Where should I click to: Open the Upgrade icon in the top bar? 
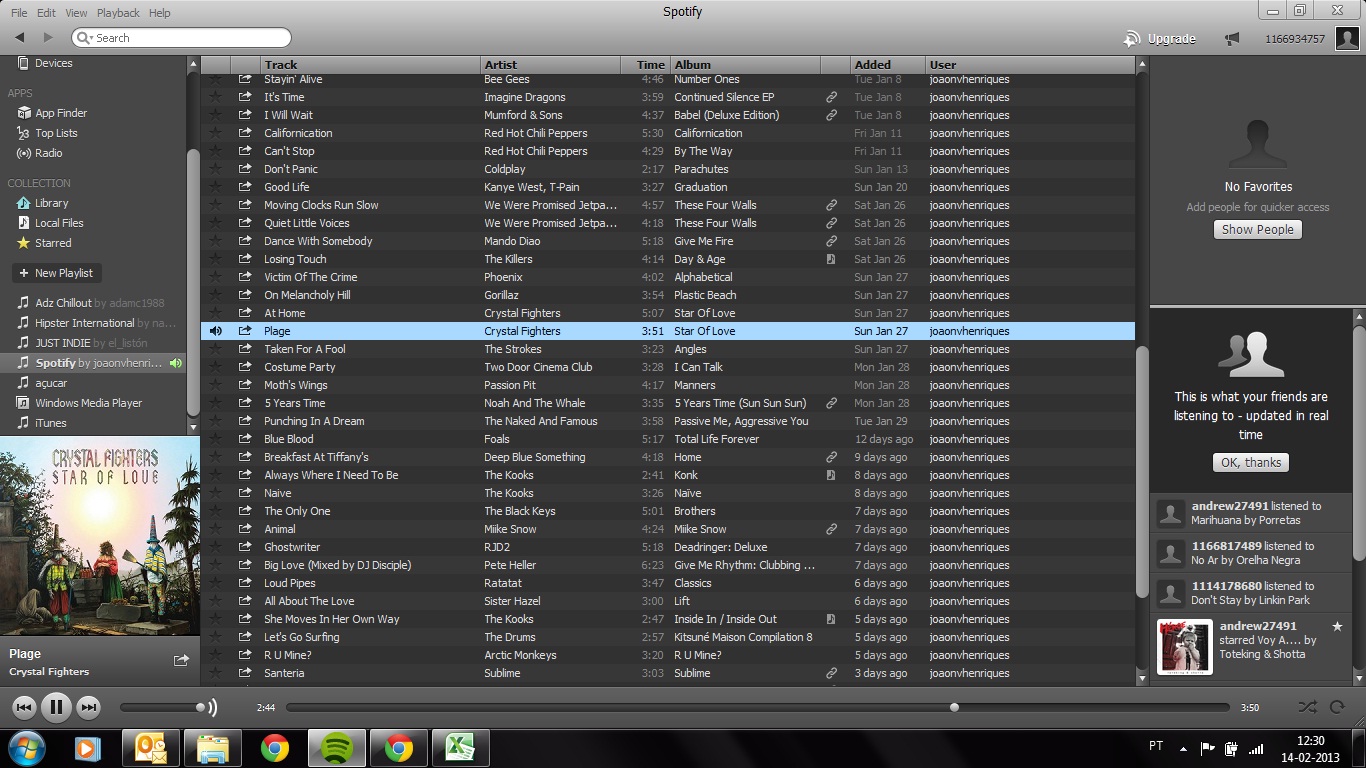tap(1132, 39)
